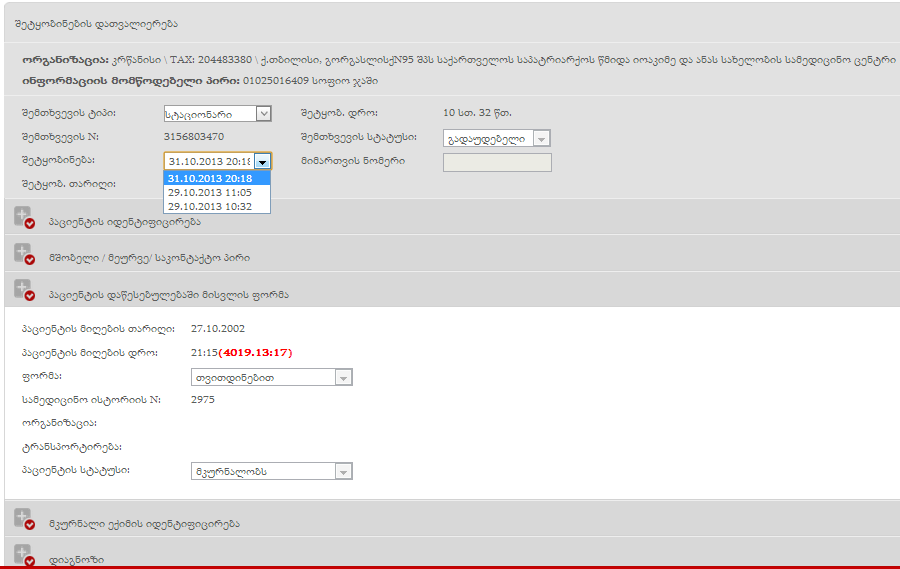Click plus icon beside პაციენტის დაწესებულებაში მისვლის ფორმა

[x=24, y=290]
